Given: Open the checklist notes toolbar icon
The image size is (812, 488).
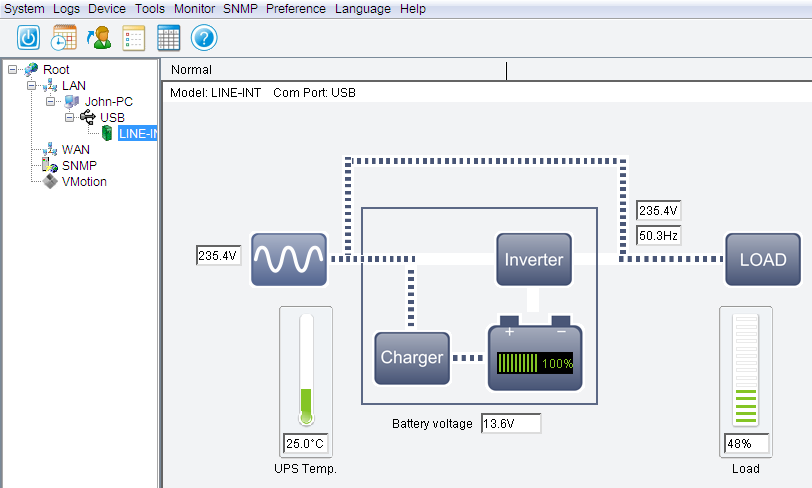Looking at the screenshot, I should [x=134, y=38].
